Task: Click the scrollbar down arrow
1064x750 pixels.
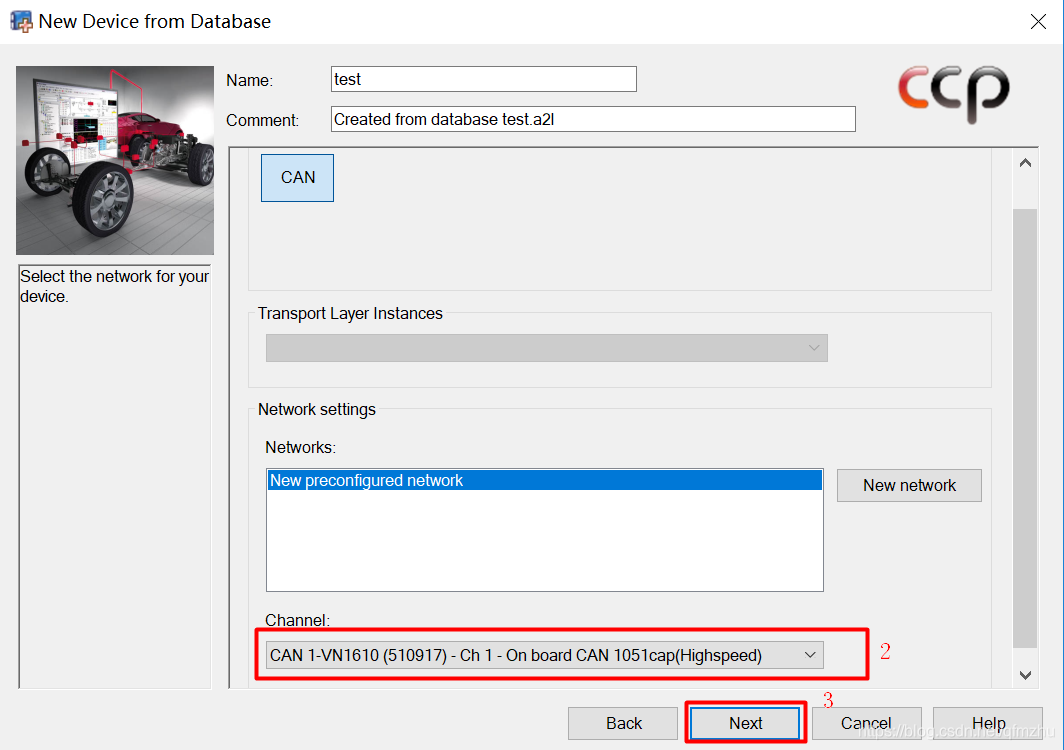Action: coord(1025,675)
